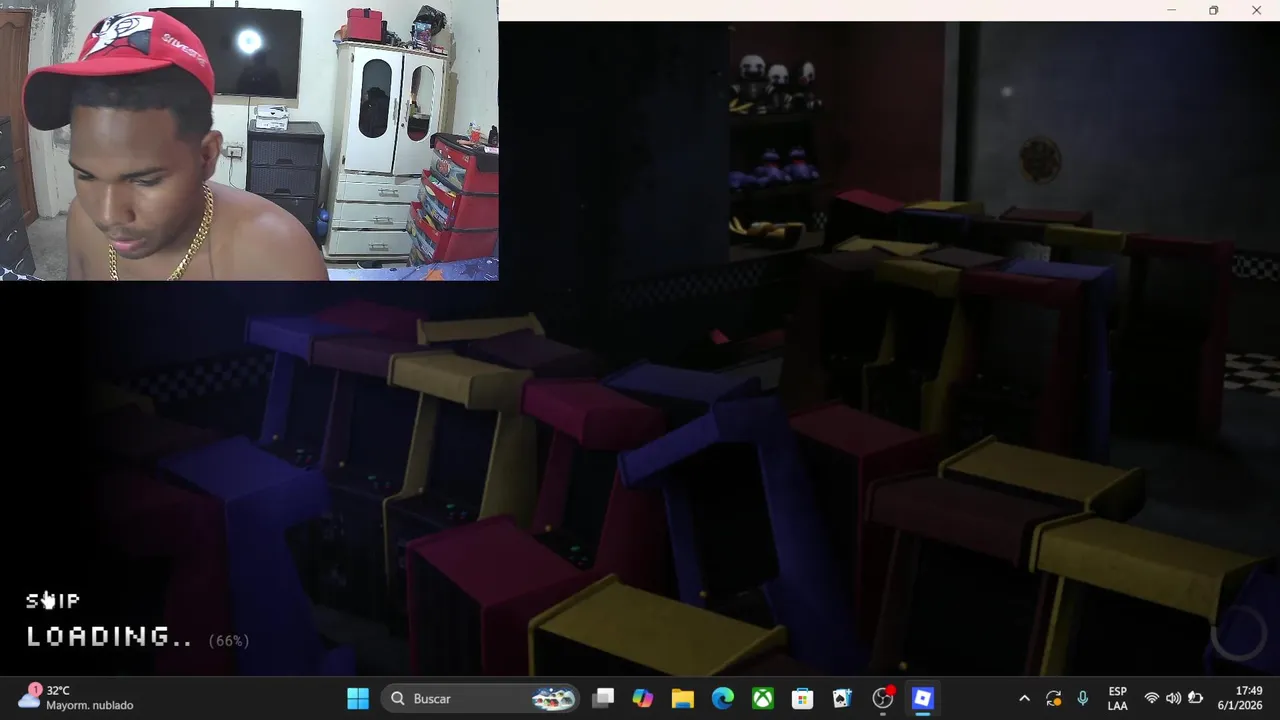Image resolution: width=1280 pixels, height=720 pixels.
Task: Click the SKIP button on loading screen
Action: tap(53, 601)
